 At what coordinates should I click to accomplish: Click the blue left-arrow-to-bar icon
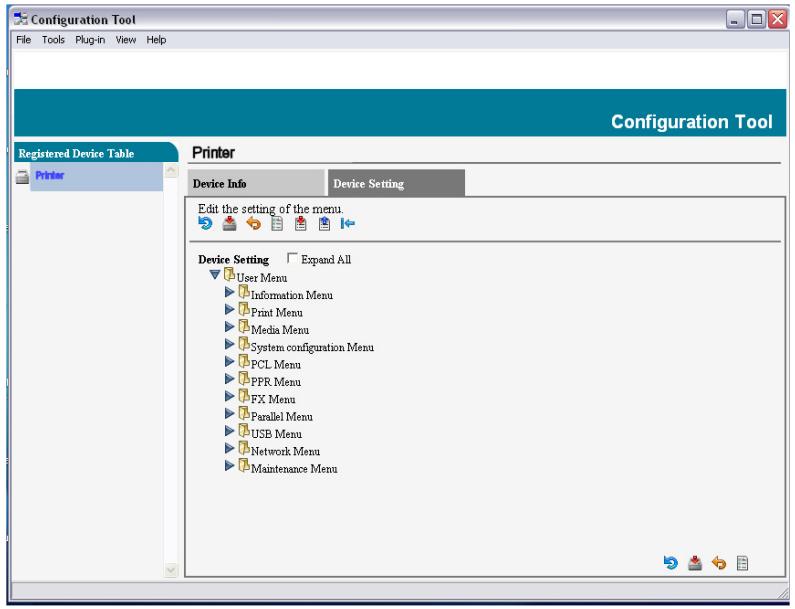click(347, 224)
